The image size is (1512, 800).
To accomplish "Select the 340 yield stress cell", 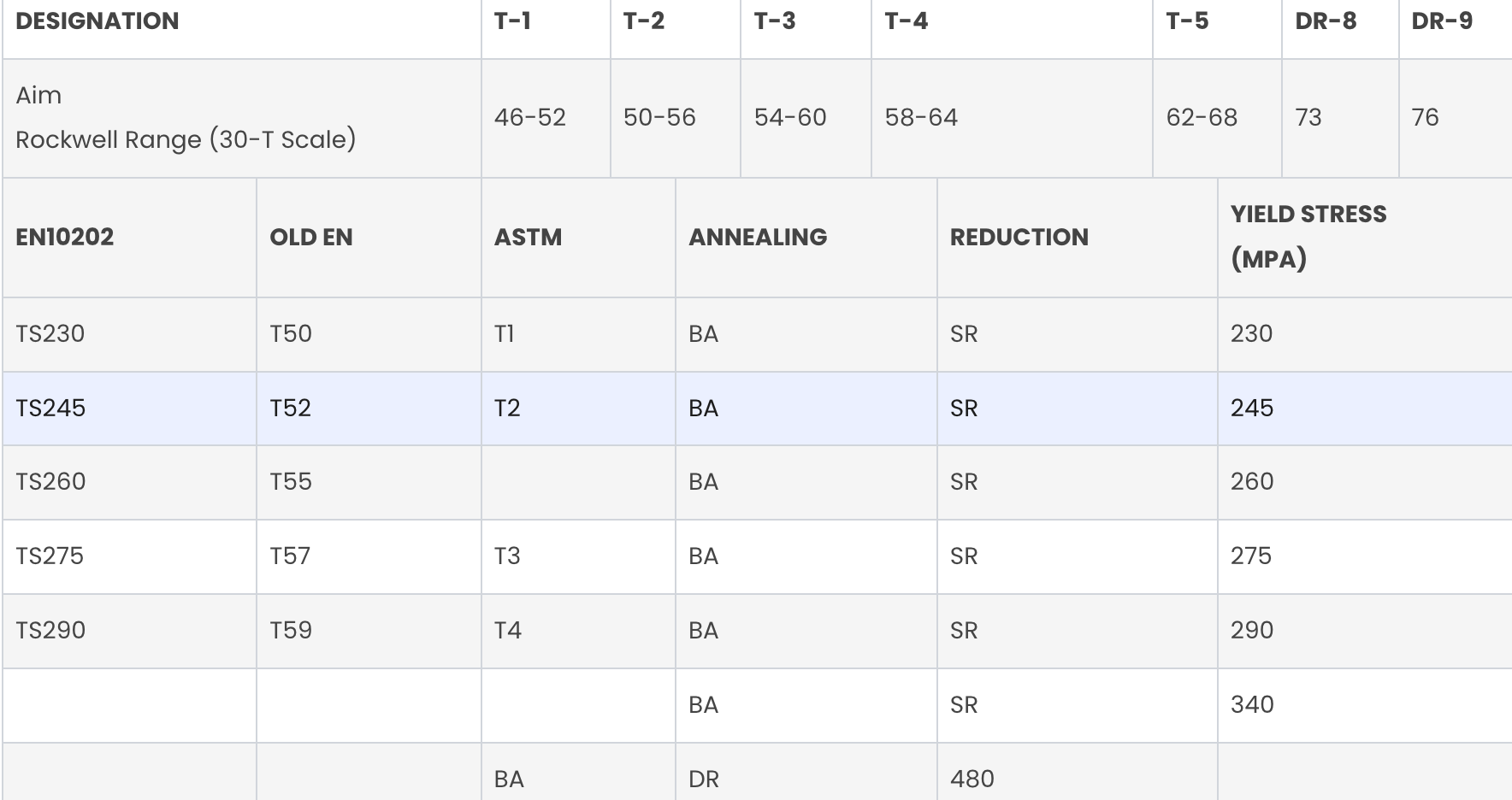I will 1365,705.
